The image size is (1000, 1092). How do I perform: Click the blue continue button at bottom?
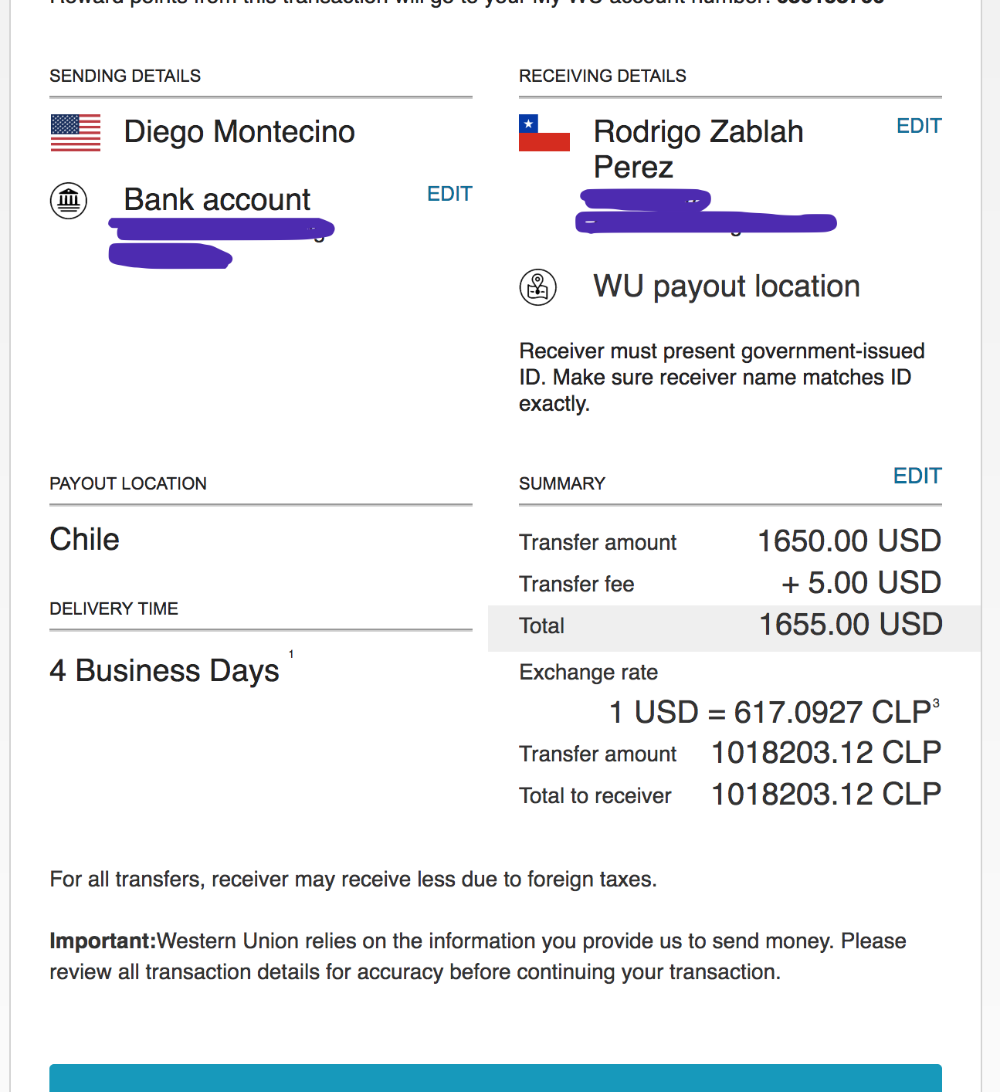point(495,1077)
